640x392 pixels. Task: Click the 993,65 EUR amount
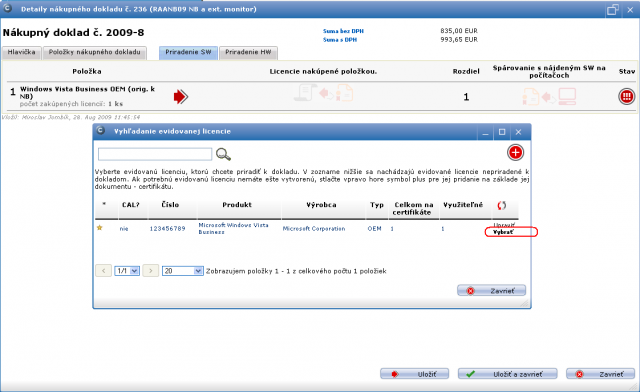pos(459,40)
